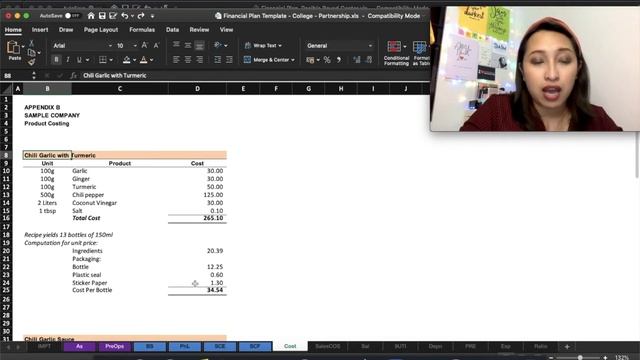Click the Decrease Font Size icon
The width and height of the screenshot is (640, 360).
pyautogui.click(x=156, y=46)
